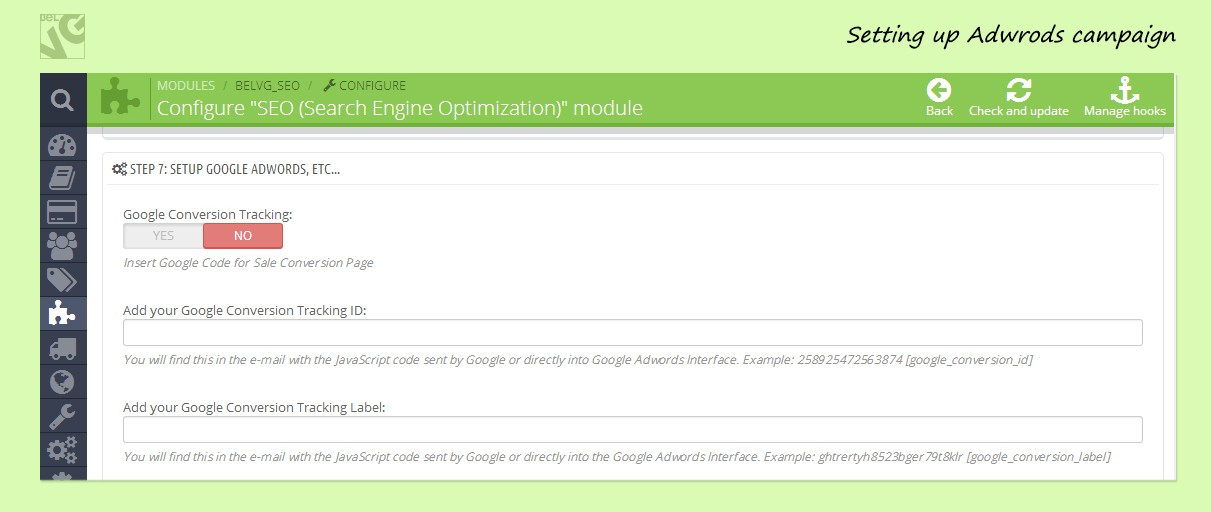Open the Modules puzzle piece sidebar icon
The height and width of the screenshot is (512, 1211).
point(62,314)
